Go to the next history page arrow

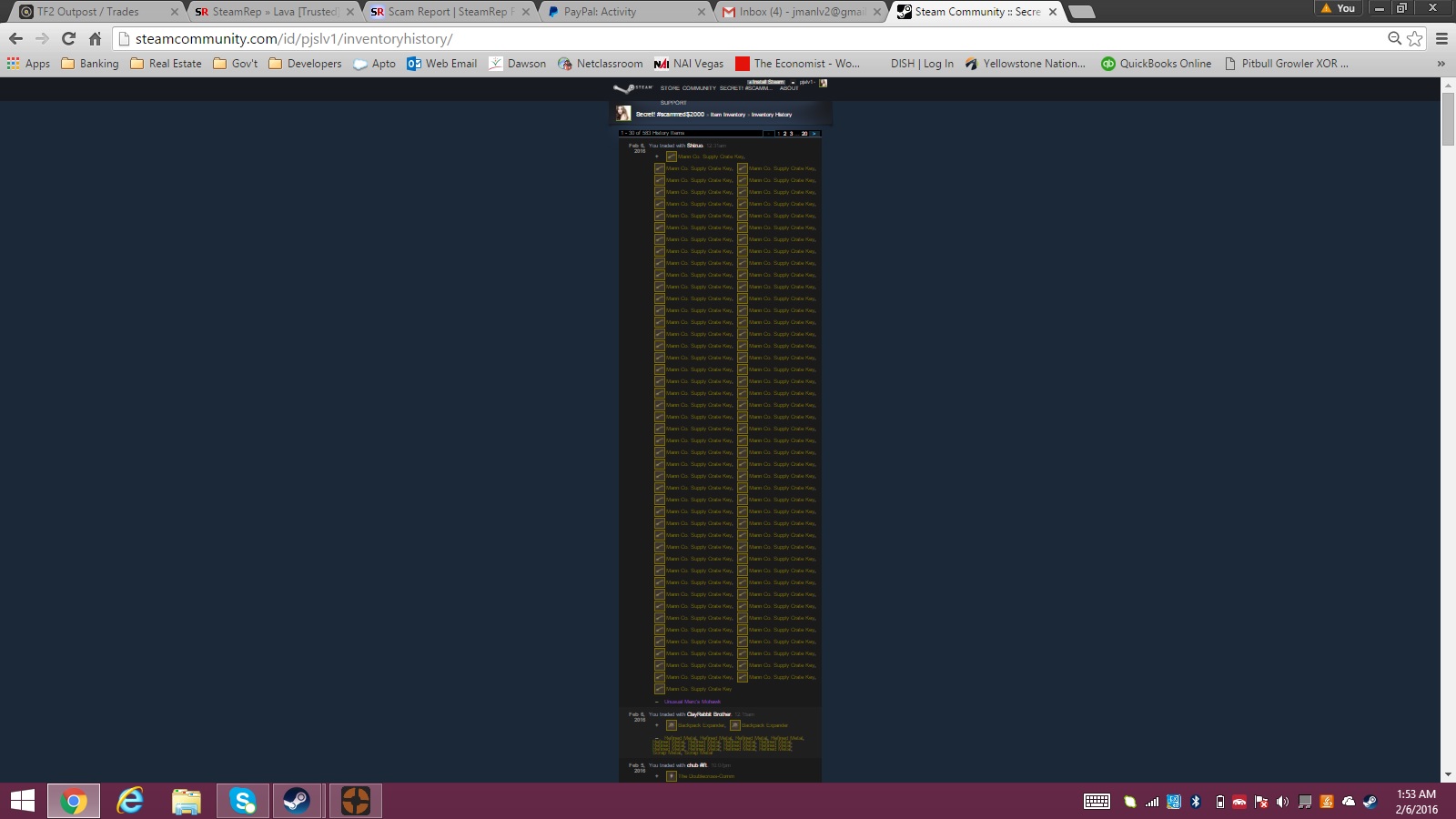tap(814, 134)
